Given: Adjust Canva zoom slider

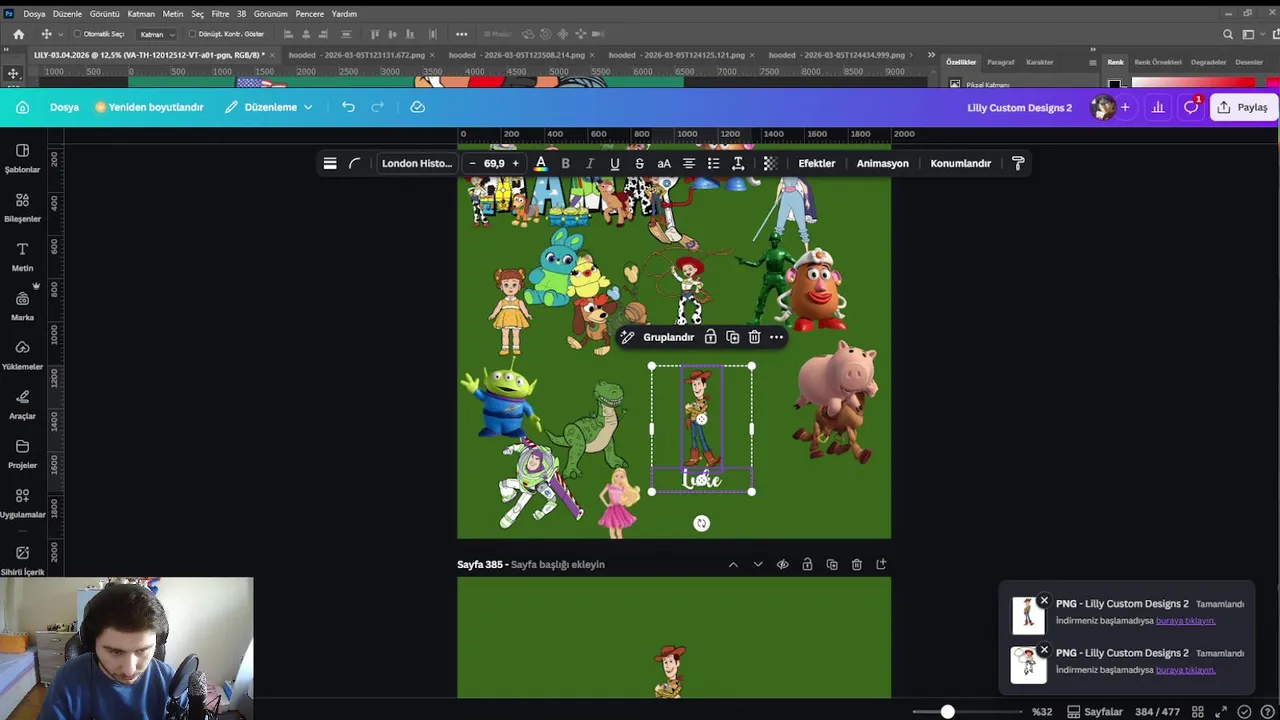Looking at the screenshot, I should tap(947, 712).
